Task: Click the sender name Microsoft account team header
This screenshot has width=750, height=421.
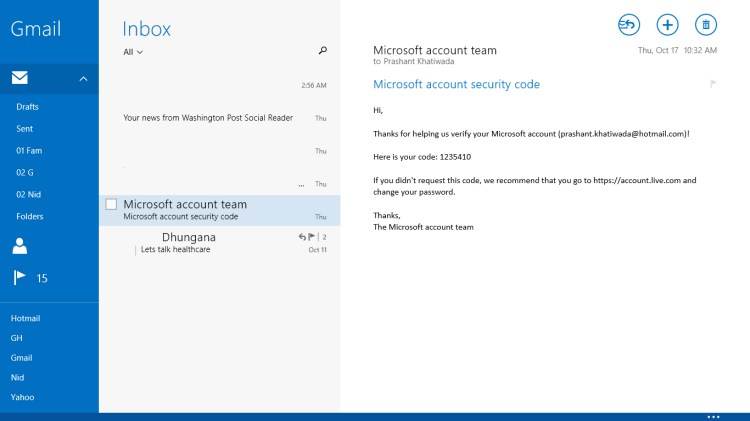Action: 435,50
